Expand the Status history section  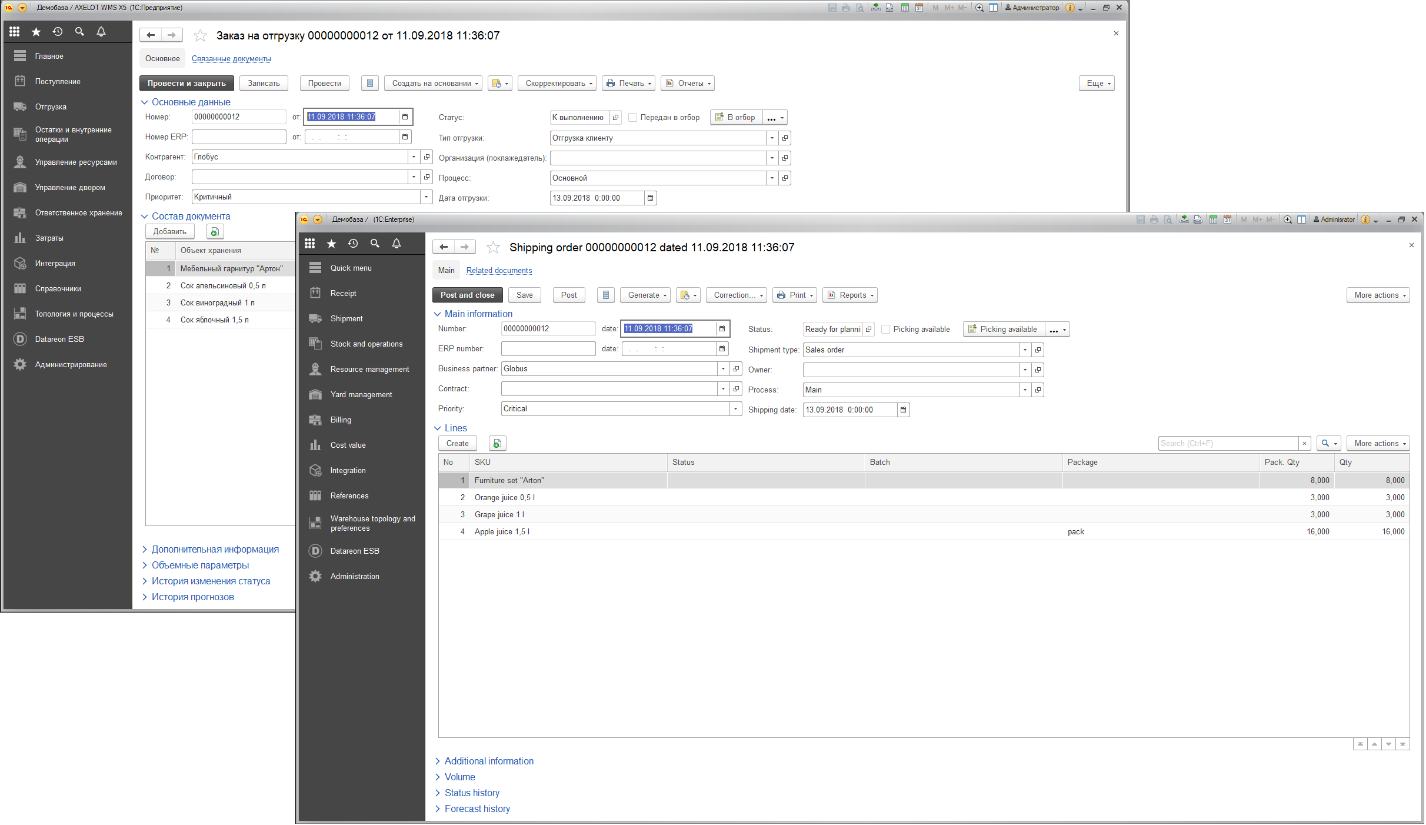coord(471,793)
